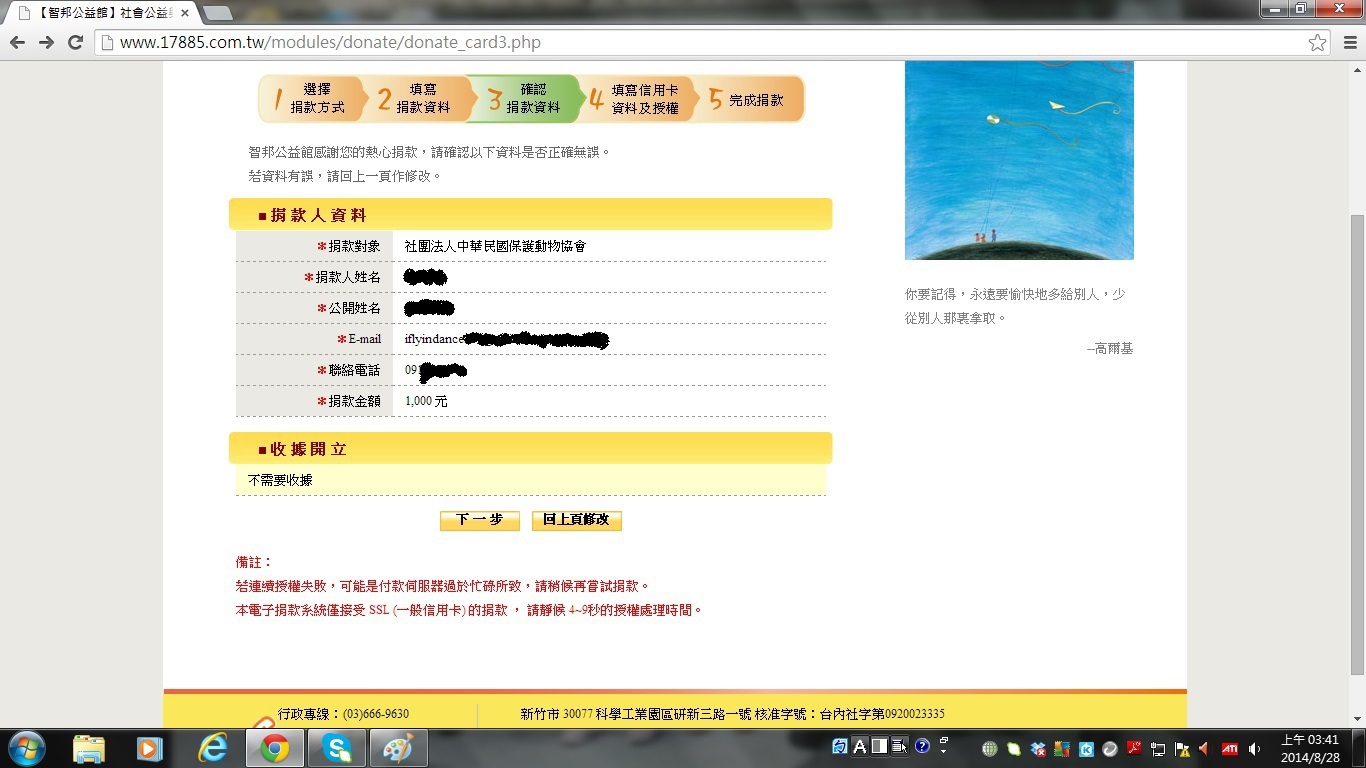Image resolution: width=1366 pixels, height=768 pixels.
Task: Open a new Chrome tab
Action: pyautogui.click(x=217, y=13)
